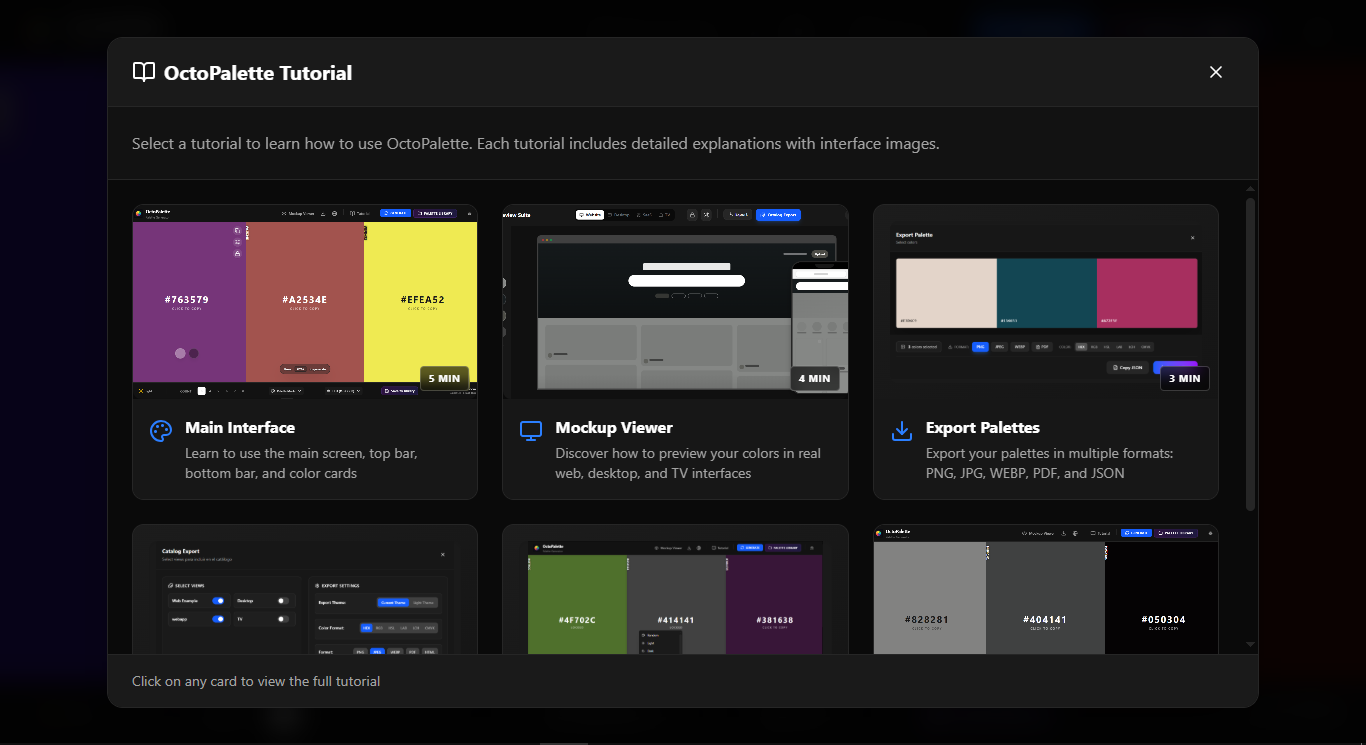Screen dimensions: 1366x745
Task: Click the beige swatch in Export Palette thumbnail
Action: [x=946, y=293]
